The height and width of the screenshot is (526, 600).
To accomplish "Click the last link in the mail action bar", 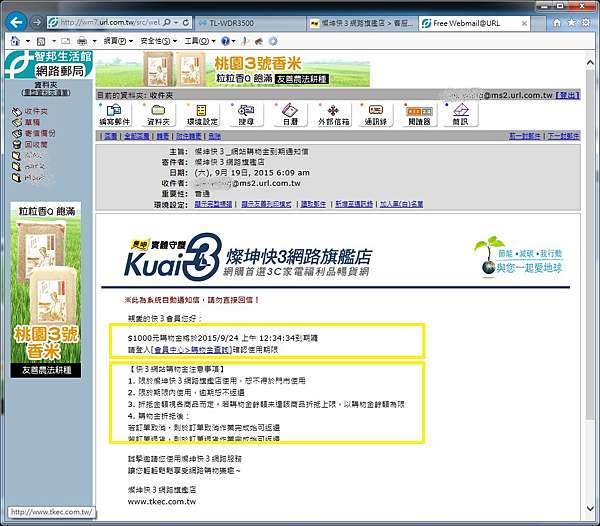I will pyautogui.click(x=215, y=136).
